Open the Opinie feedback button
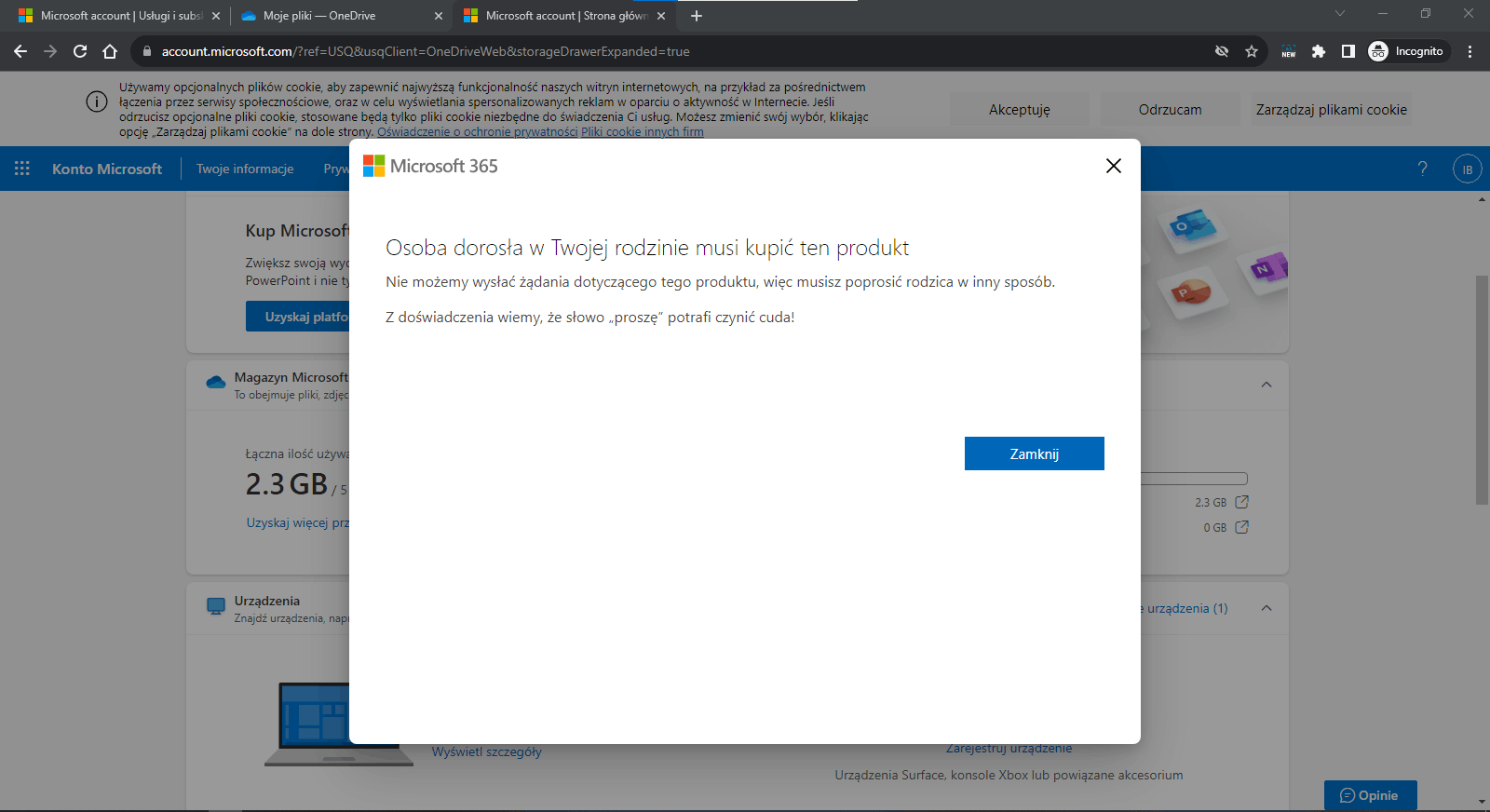The image size is (1490, 812). (x=1370, y=795)
